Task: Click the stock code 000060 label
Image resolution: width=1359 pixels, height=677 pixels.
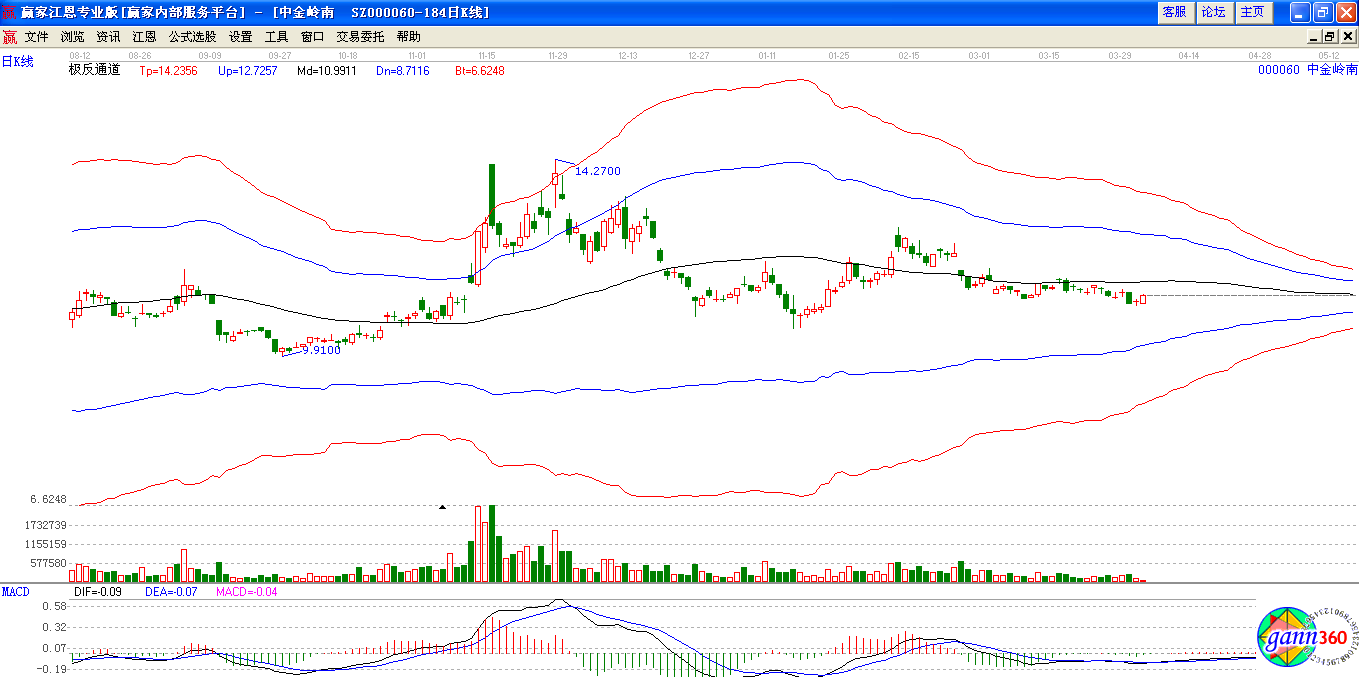Action: [1278, 70]
